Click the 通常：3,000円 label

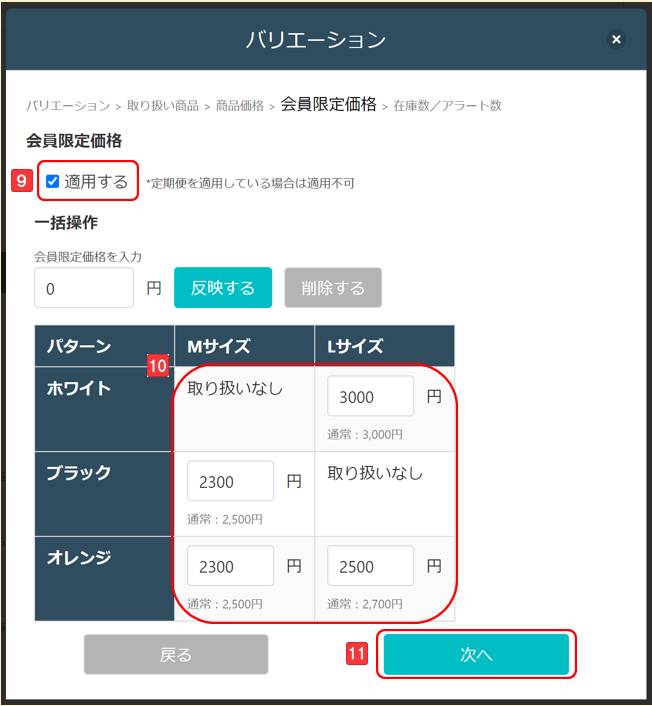click(365, 434)
